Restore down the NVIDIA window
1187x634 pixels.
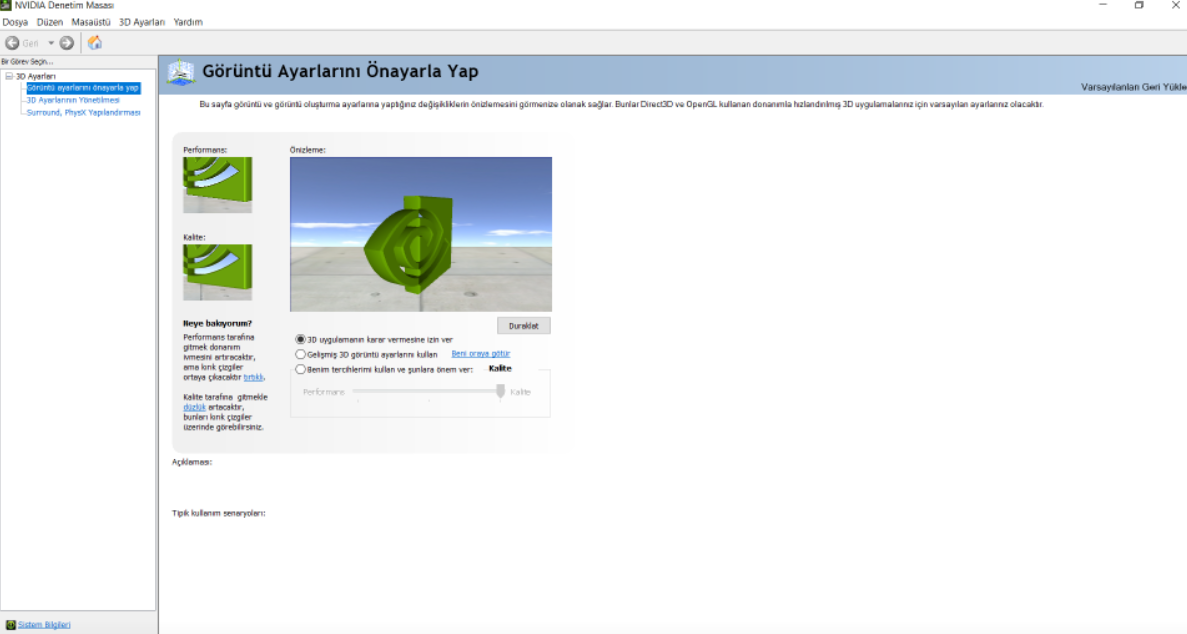pyautogui.click(x=1139, y=5)
